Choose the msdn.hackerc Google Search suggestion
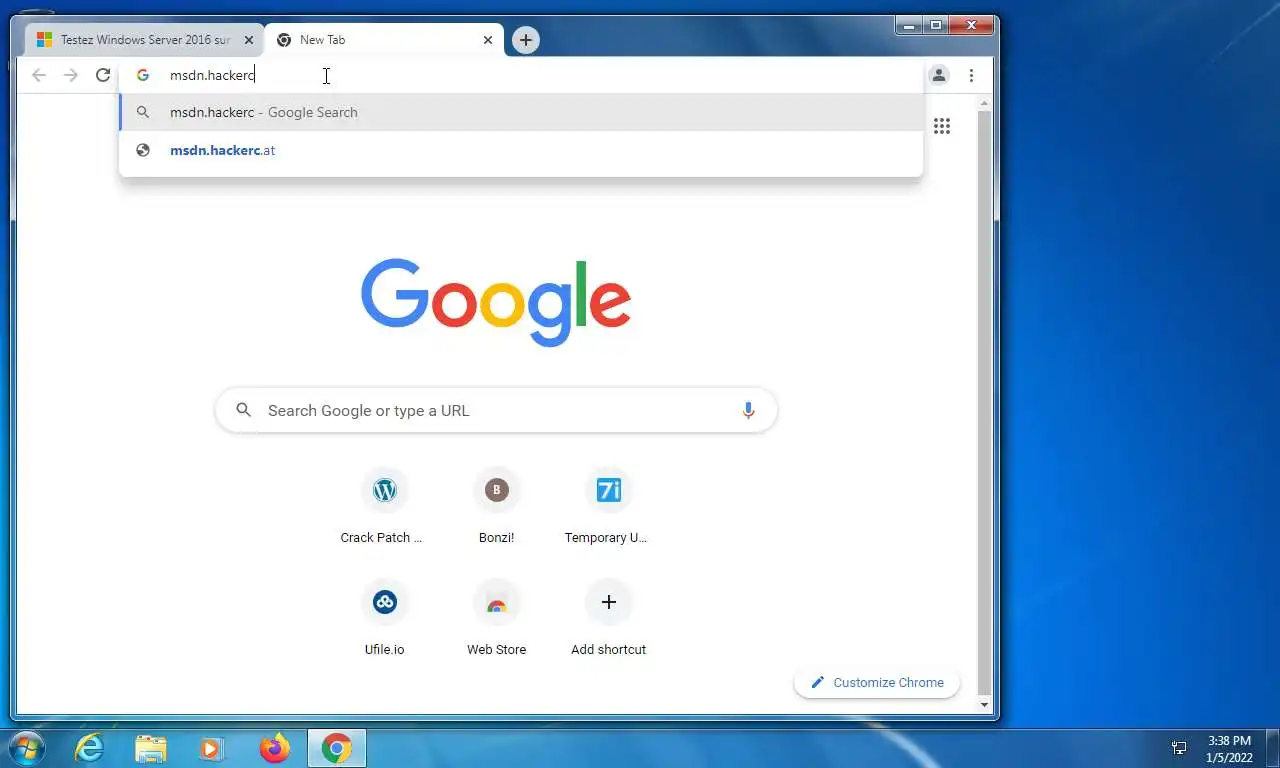Image resolution: width=1280 pixels, height=768 pixels. click(x=520, y=112)
